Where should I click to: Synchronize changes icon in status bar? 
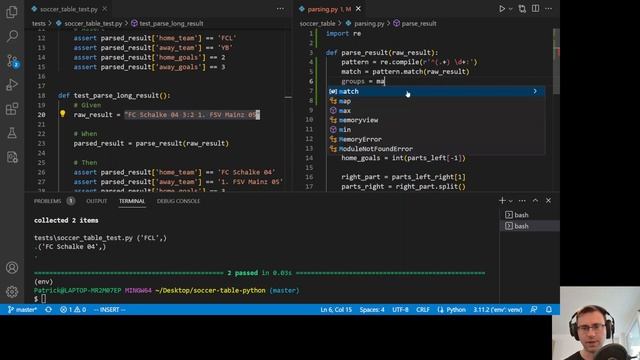coord(49,309)
